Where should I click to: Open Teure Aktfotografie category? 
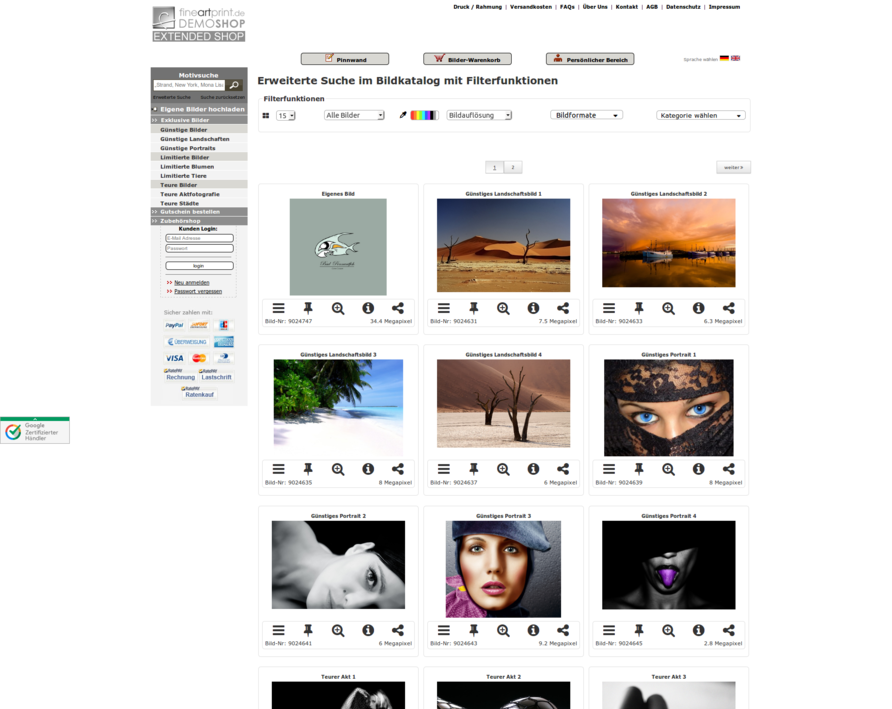click(189, 194)
